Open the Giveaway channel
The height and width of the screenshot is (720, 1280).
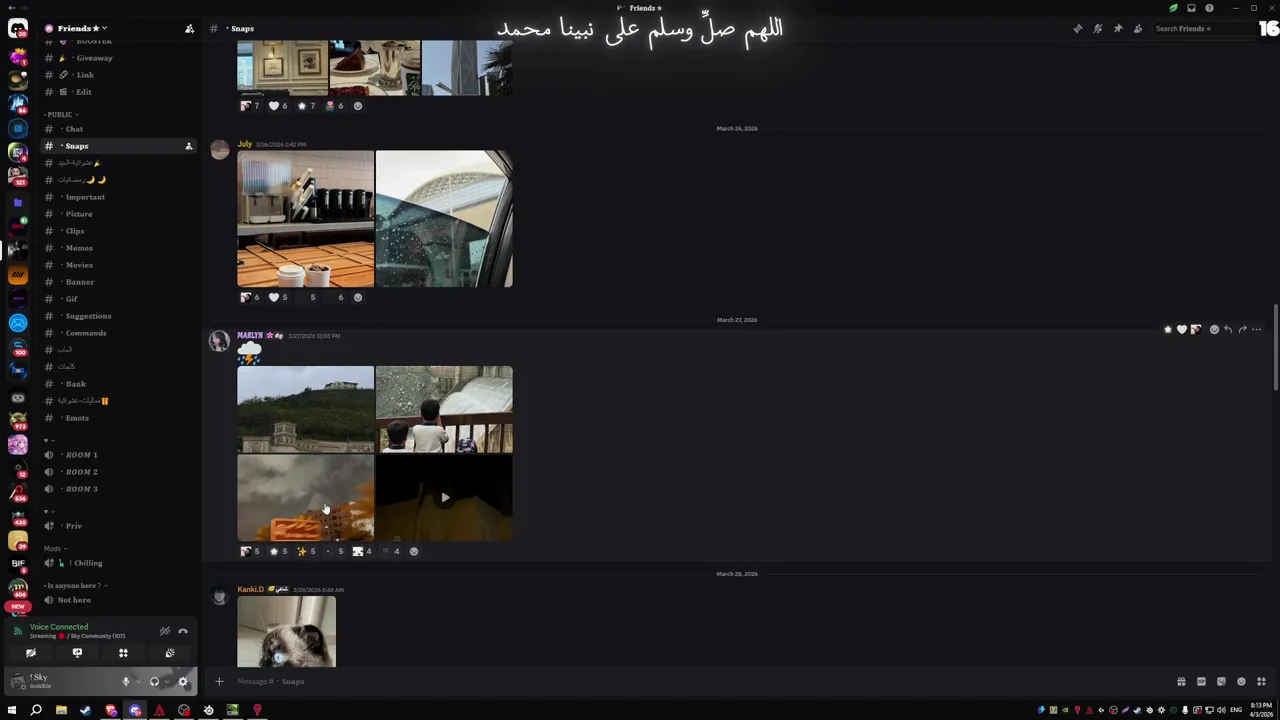[118, 58]
